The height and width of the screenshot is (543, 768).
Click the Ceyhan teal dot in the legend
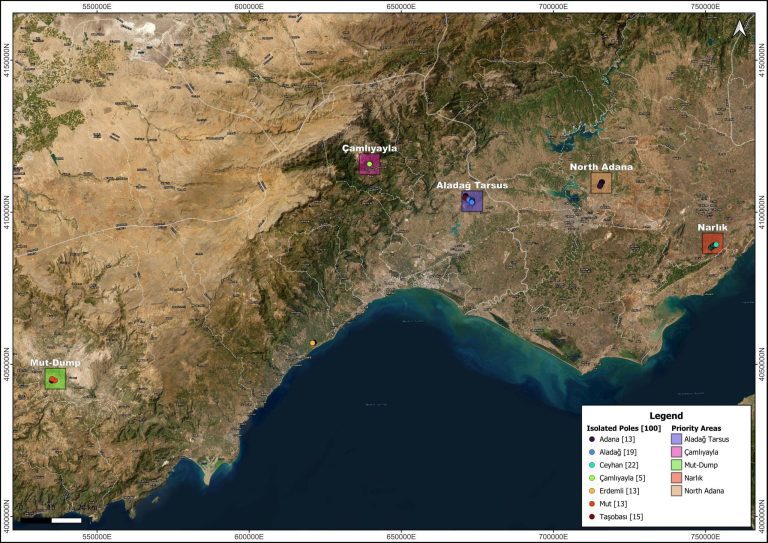tap(592, 465)
